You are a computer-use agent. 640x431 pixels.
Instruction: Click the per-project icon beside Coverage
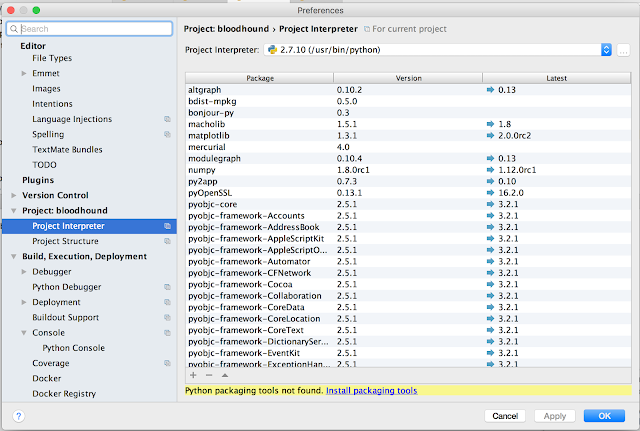(x=167, y=363)
